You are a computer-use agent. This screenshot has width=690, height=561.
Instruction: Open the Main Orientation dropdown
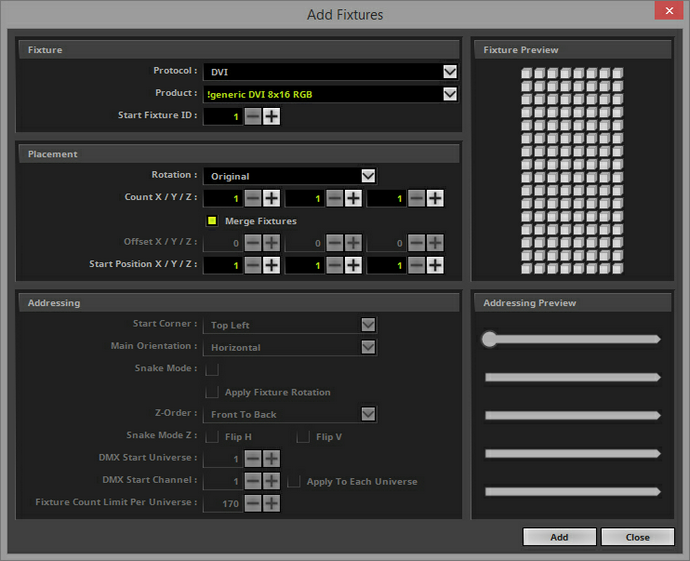[368, 347]
